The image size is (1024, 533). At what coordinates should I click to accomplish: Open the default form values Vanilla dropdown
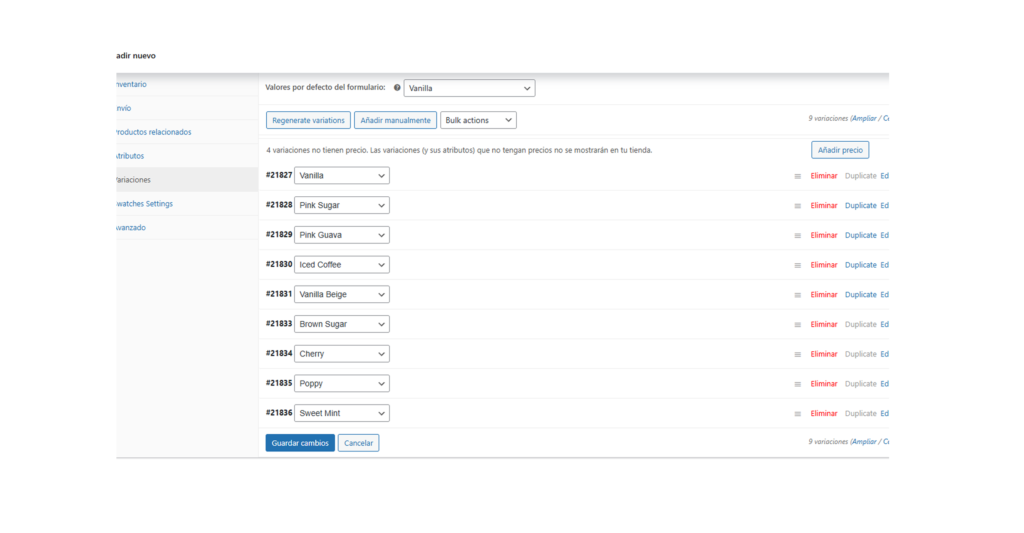[x=469, y=88]
